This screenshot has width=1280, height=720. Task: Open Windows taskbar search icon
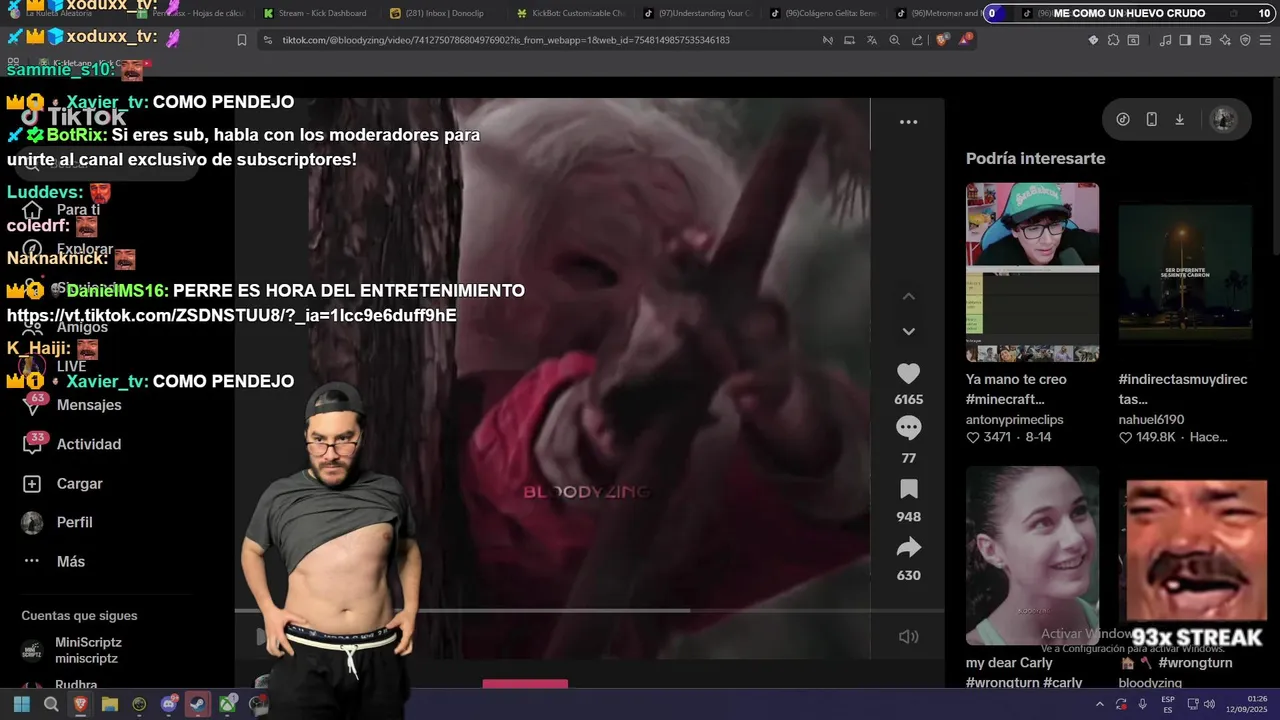51,704
